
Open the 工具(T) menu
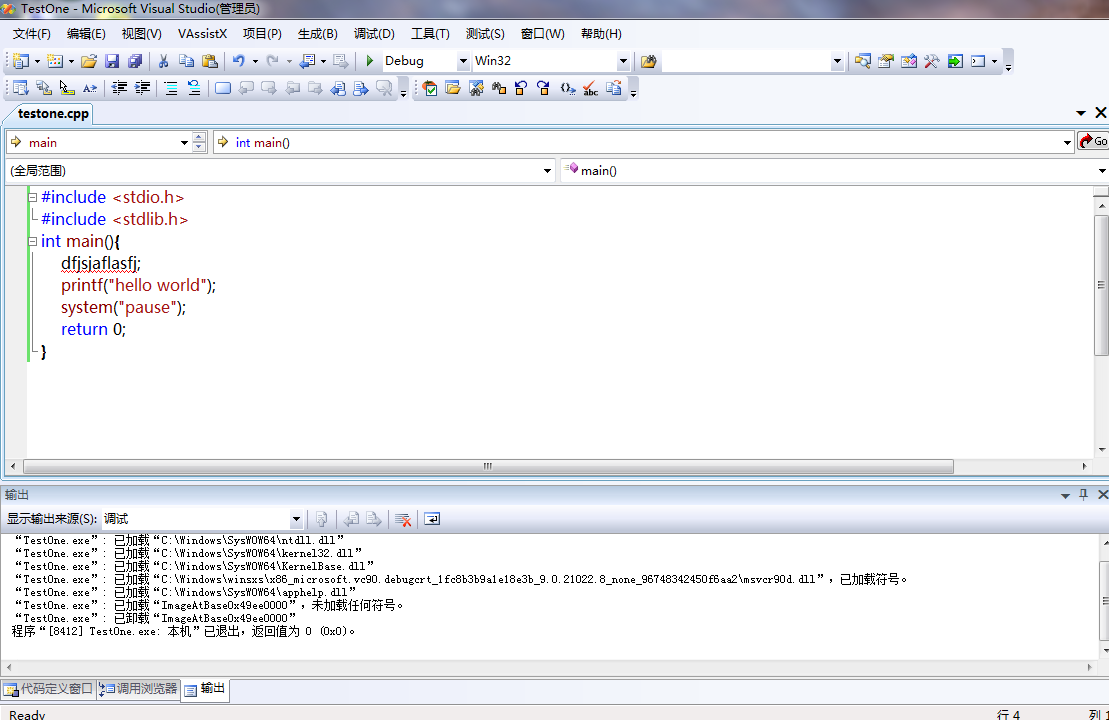(430, 34)
